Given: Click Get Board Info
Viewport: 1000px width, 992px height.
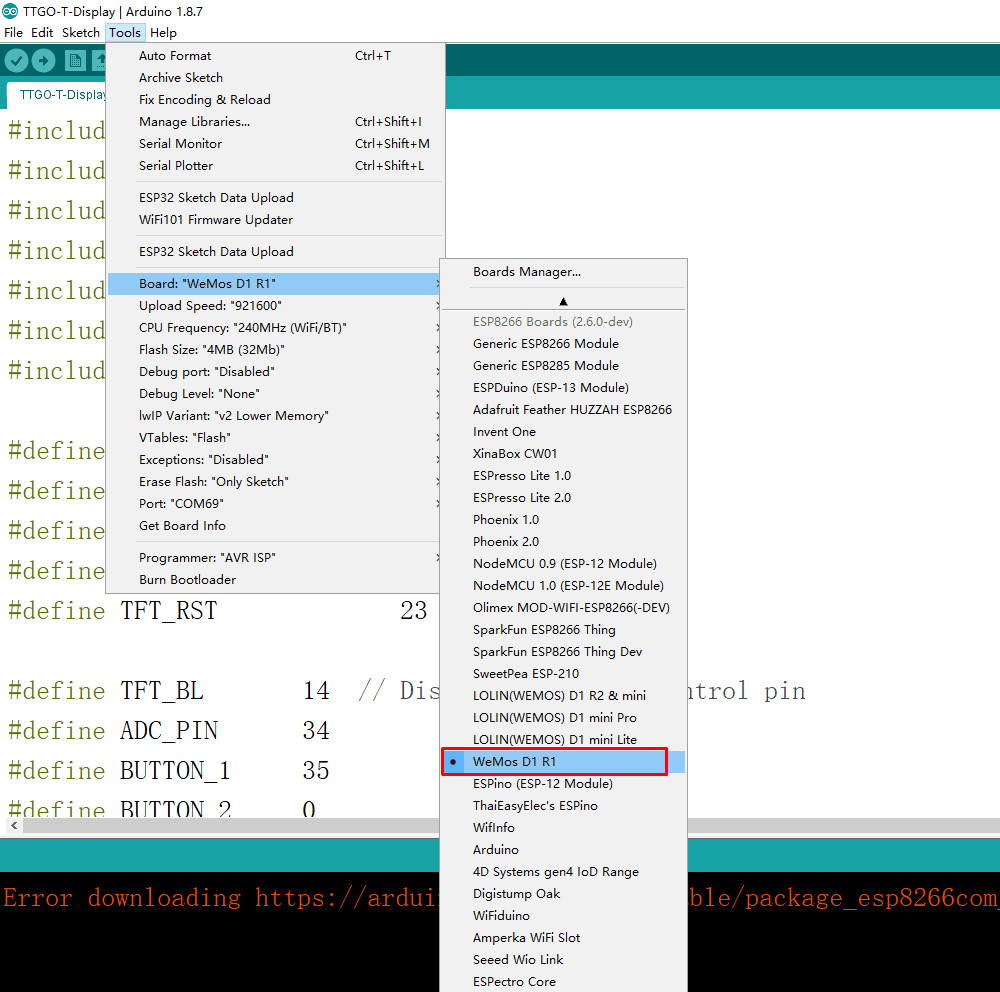Looking at the screenshot, I should click(182, 526).
